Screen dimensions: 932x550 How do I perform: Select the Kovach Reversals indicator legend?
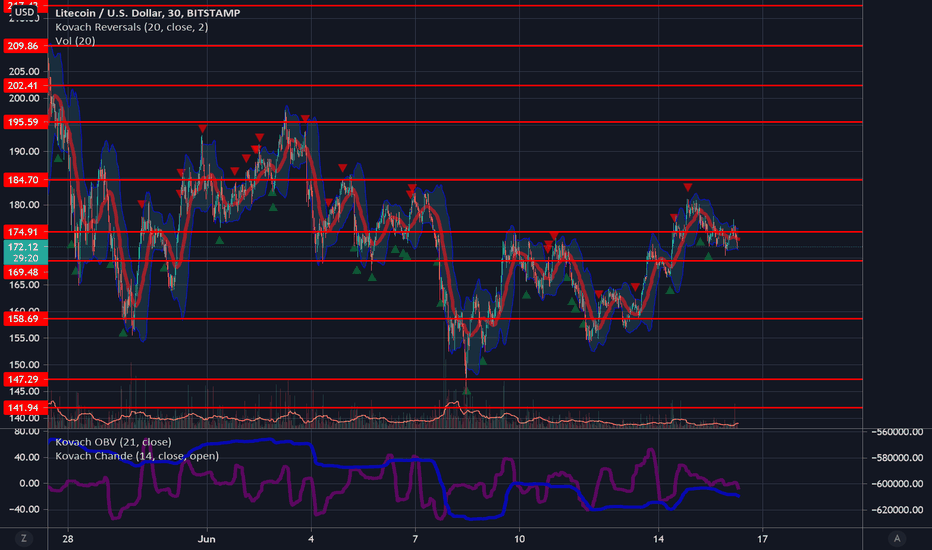tap(131, 27)
